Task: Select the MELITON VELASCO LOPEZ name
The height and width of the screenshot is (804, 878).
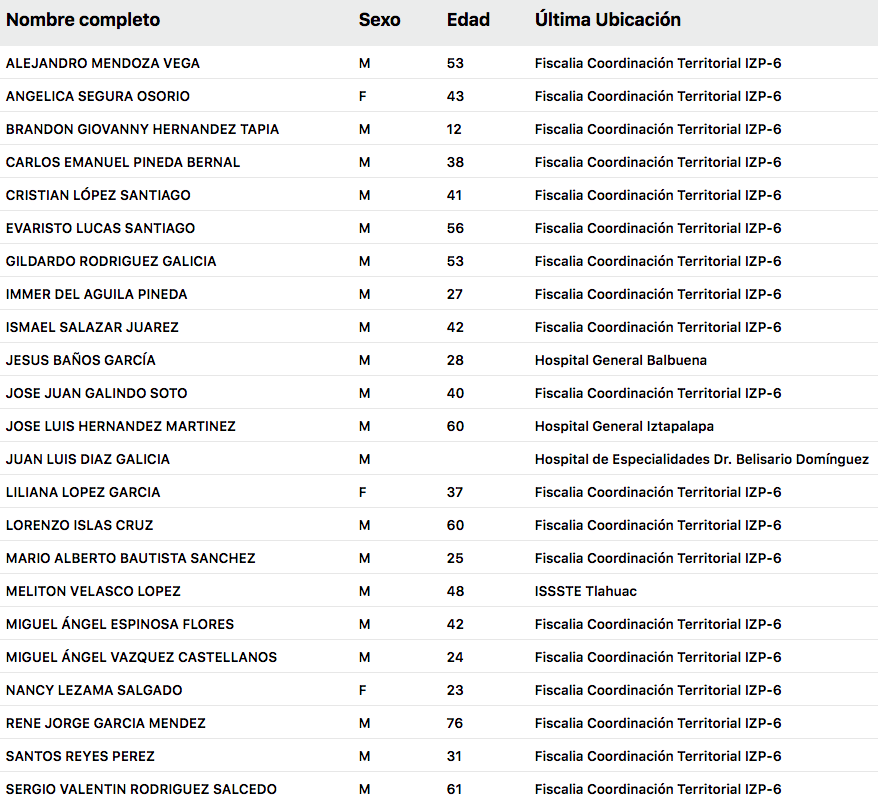Action: 93,591
